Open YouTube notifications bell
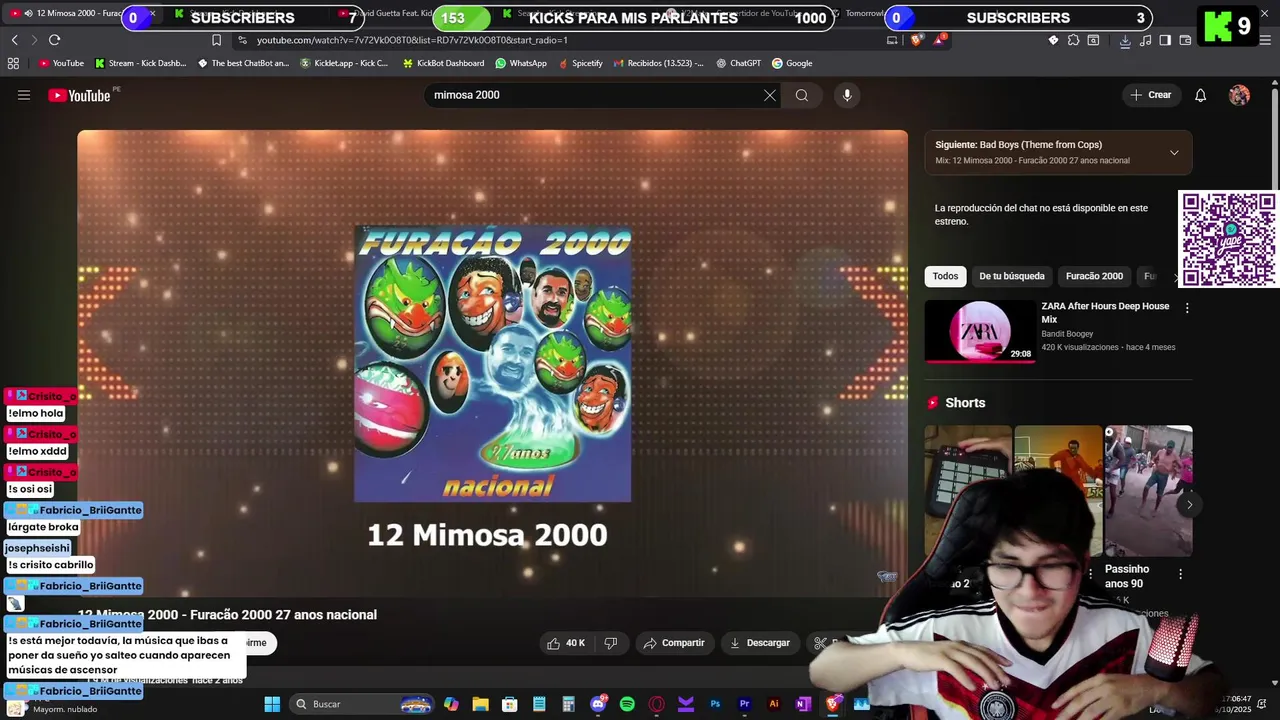The image size is (1280, 720). click(x=1201, y=95)
